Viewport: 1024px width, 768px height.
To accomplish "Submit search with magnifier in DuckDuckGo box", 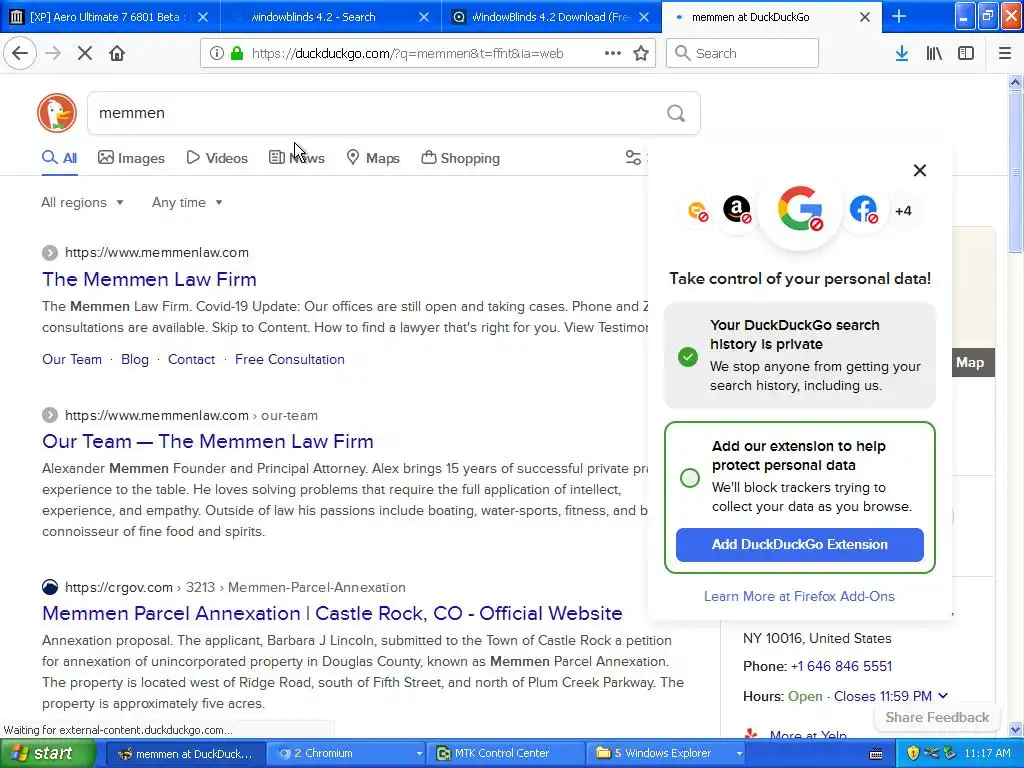I will coord(676,113).
